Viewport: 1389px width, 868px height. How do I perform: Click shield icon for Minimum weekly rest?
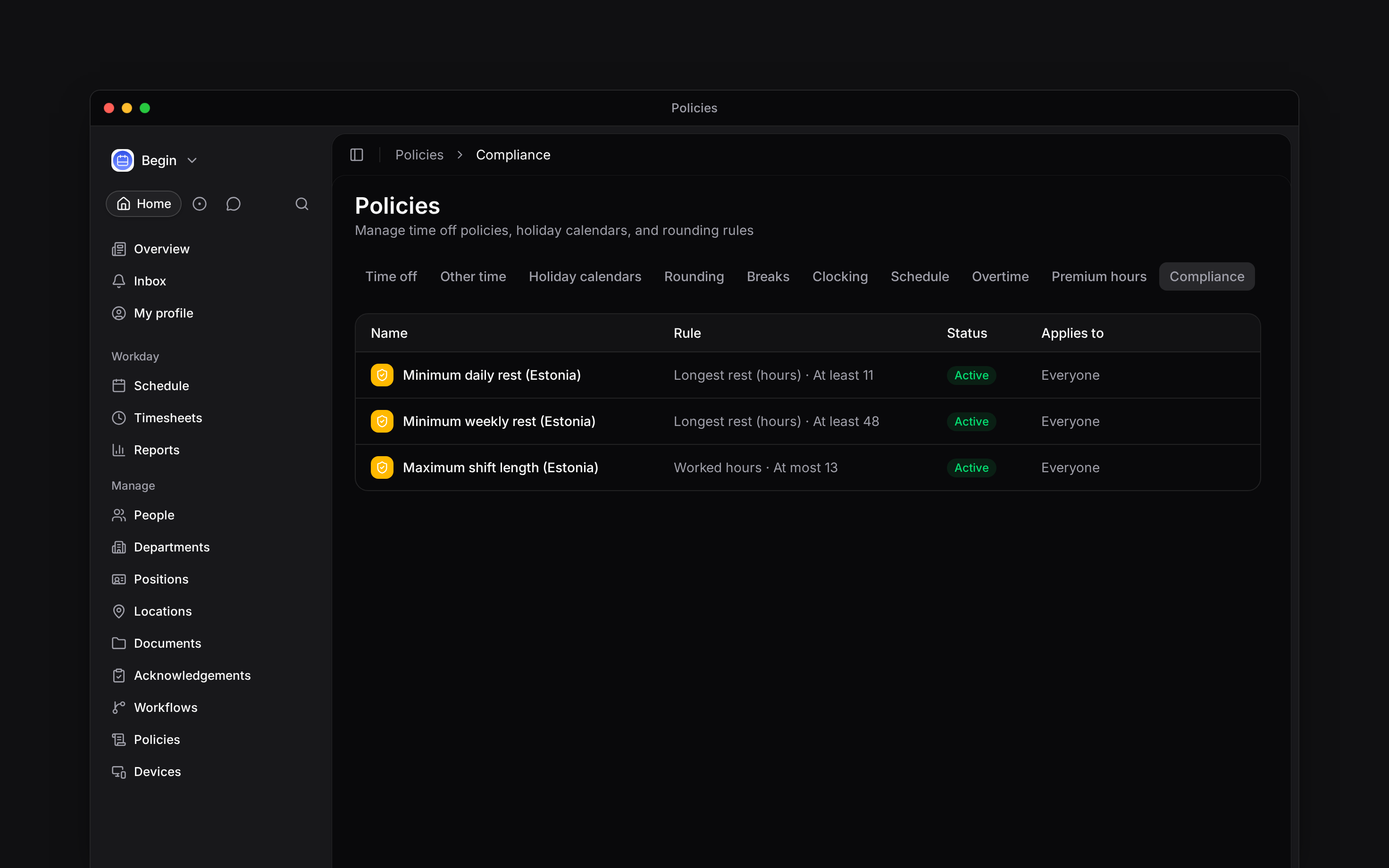[382, 421]
